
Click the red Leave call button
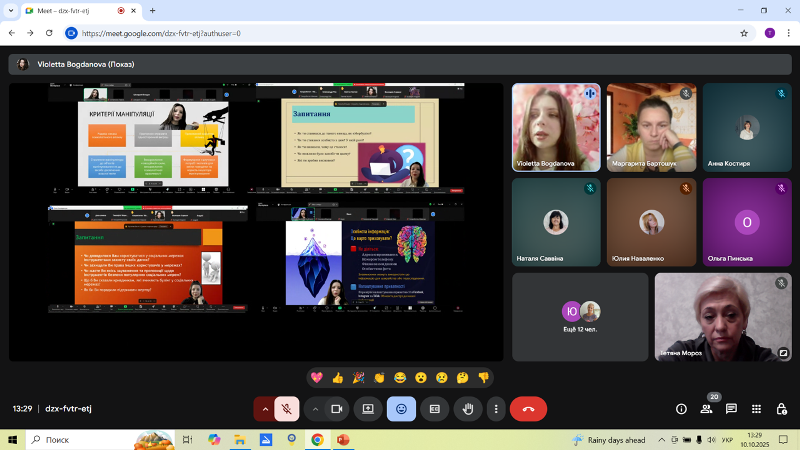click(528, 408)
